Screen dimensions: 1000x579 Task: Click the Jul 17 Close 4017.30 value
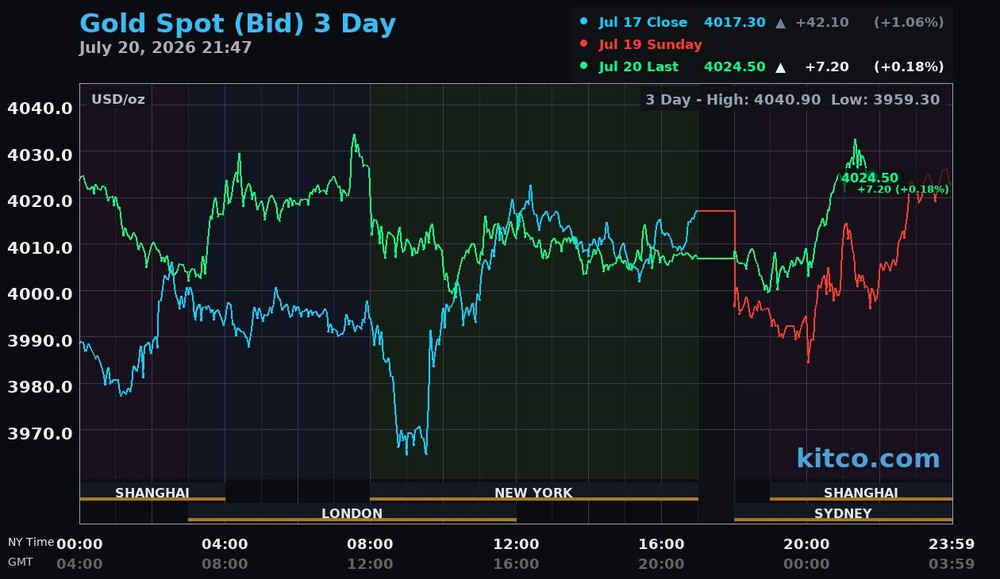(735, 22)
